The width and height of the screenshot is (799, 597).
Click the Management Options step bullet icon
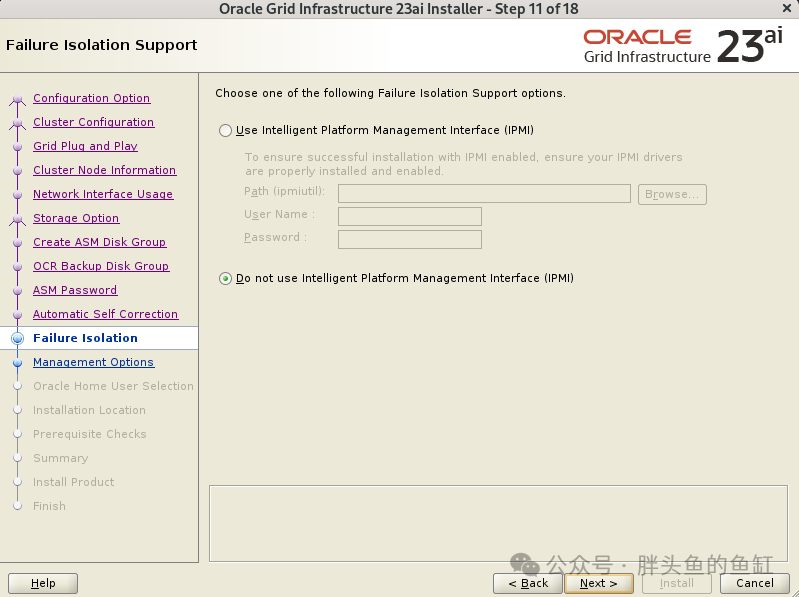point(17,362)
